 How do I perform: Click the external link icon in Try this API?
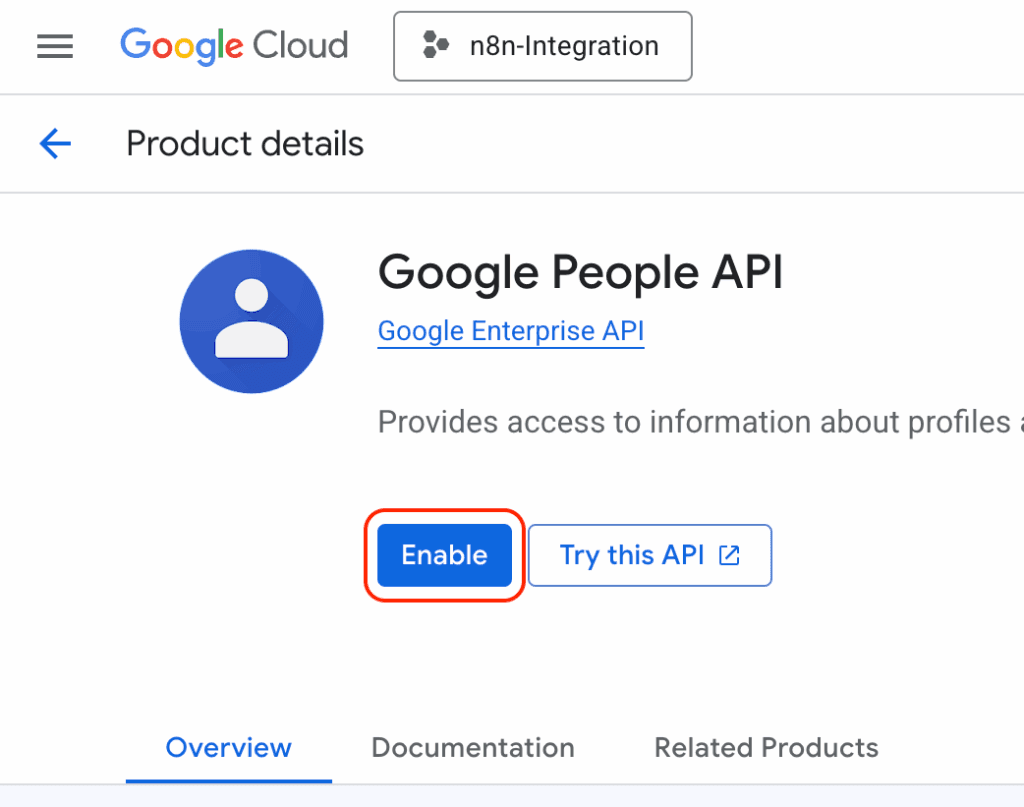coord(731,555)
